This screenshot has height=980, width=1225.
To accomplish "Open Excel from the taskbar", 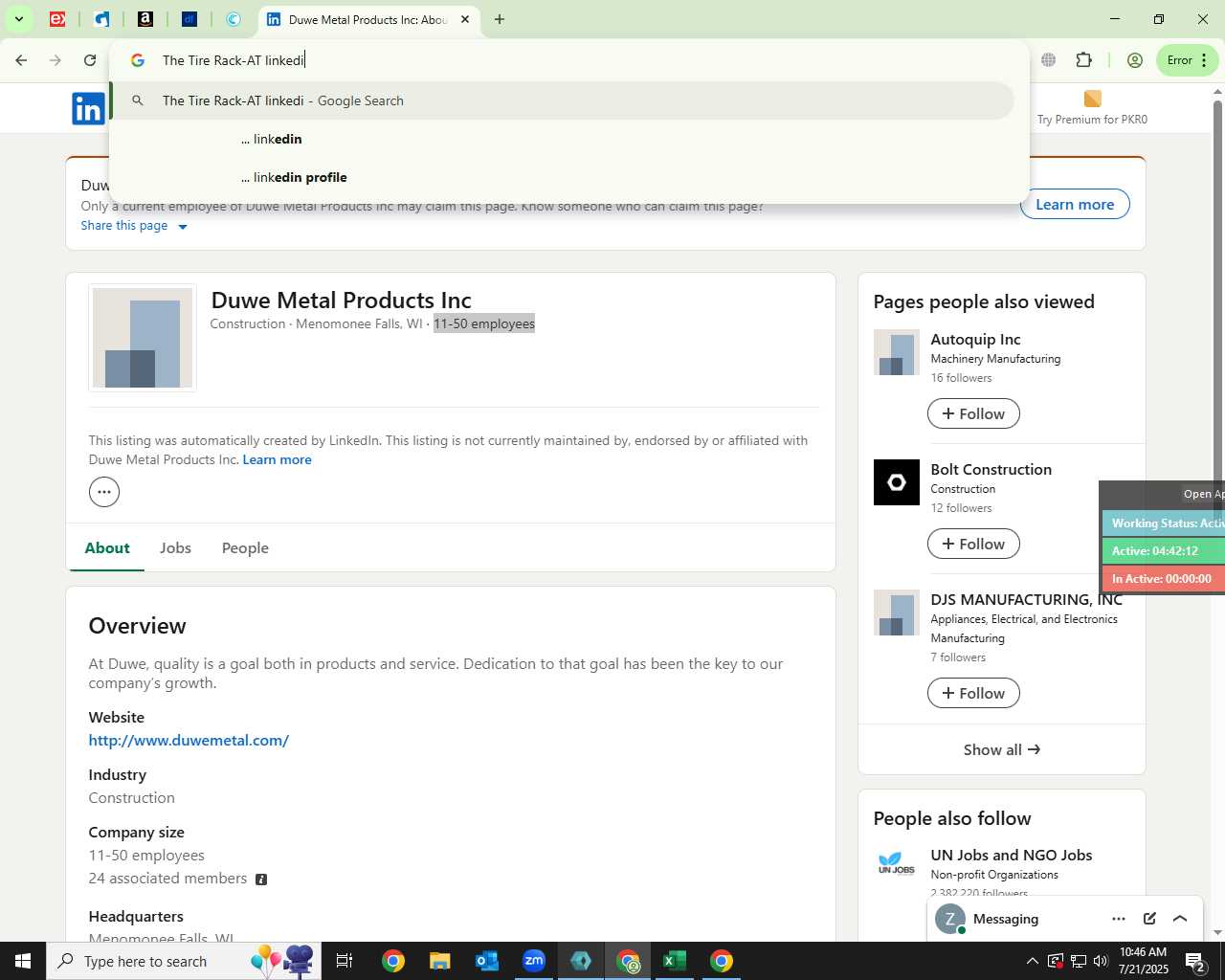I will [675, 961].
